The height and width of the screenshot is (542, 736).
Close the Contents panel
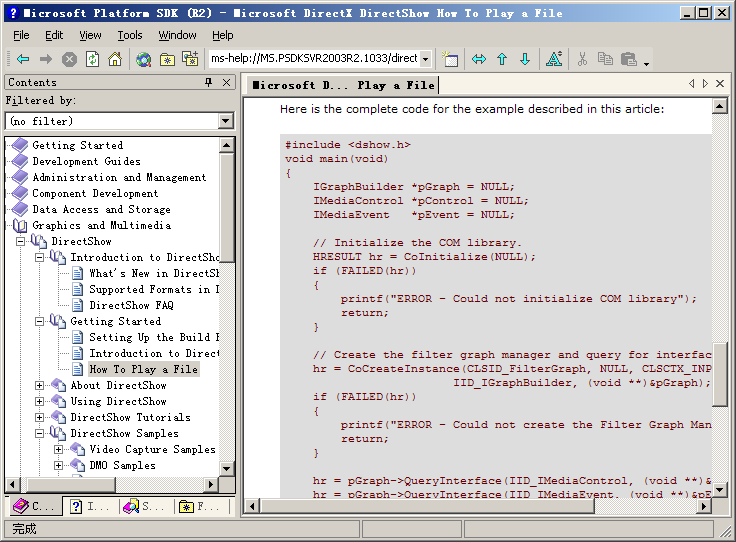click(227, 83)
